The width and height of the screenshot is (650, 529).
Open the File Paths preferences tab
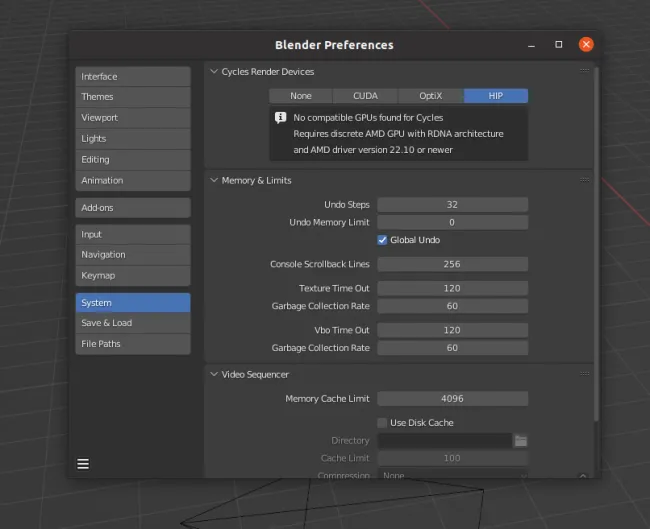click(133, 344)
